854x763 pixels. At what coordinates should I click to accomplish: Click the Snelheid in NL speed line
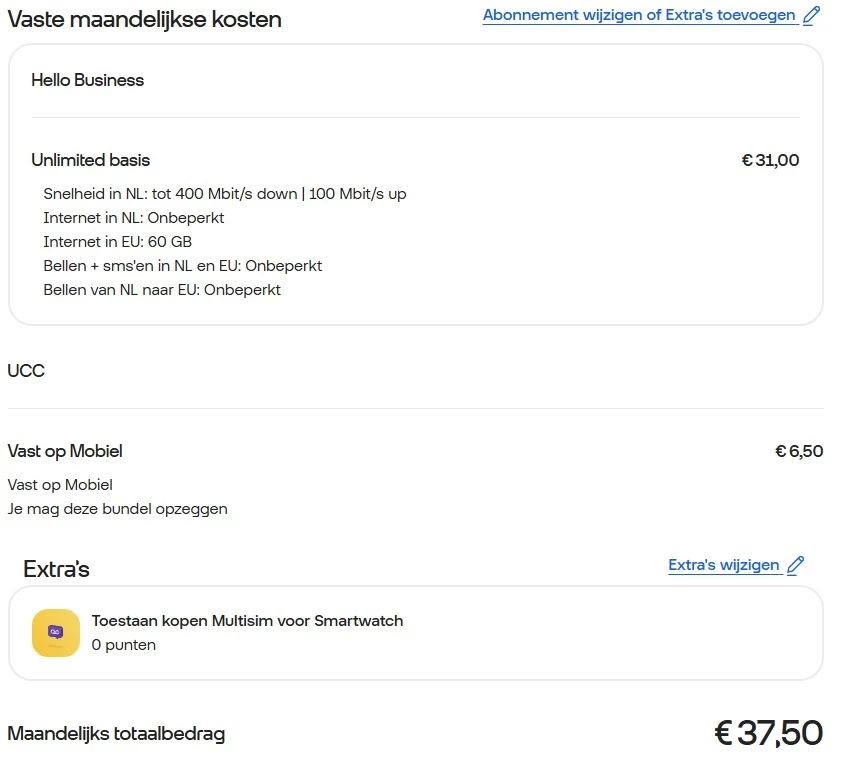(x=224, y=194)
